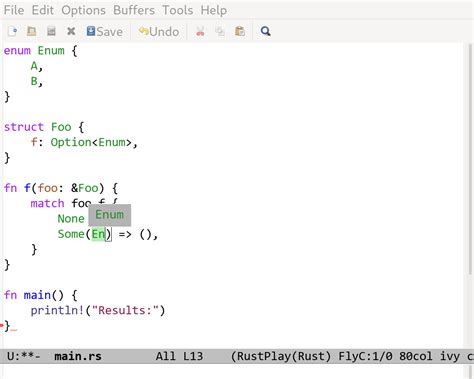
Task: Expand the Buffers menu
Action: (x=134, y=10)
